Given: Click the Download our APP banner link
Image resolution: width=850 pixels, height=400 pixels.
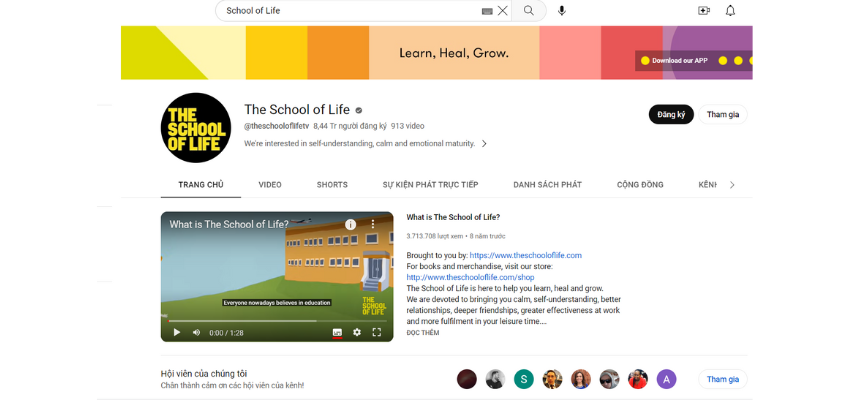Looking at the screenshot, I should (x=679, y=61).
